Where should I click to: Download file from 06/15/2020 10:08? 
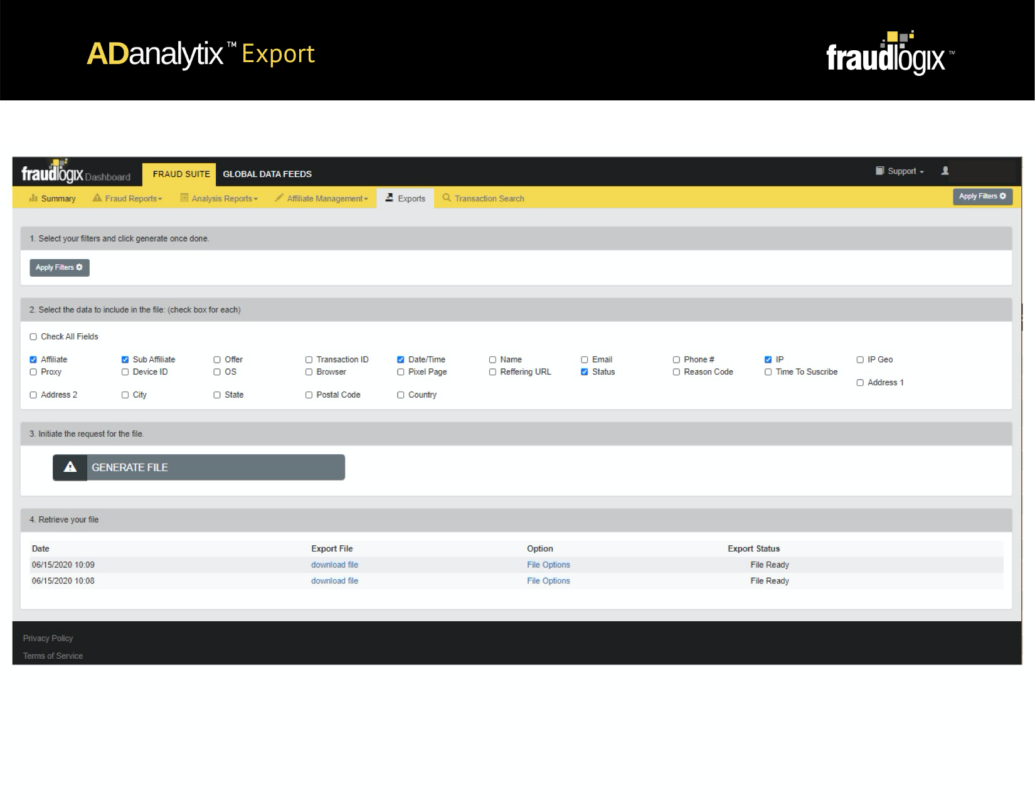coord(335,581)
